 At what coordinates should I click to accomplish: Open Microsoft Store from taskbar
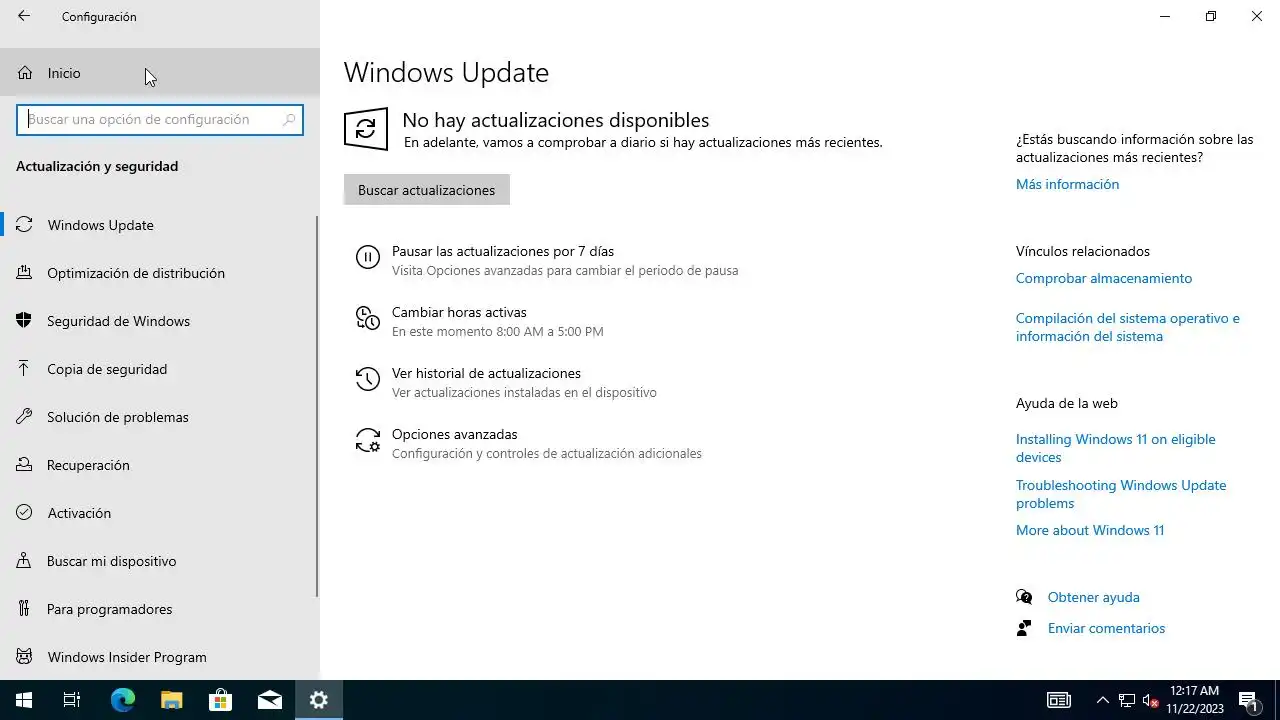pos(220,700)
